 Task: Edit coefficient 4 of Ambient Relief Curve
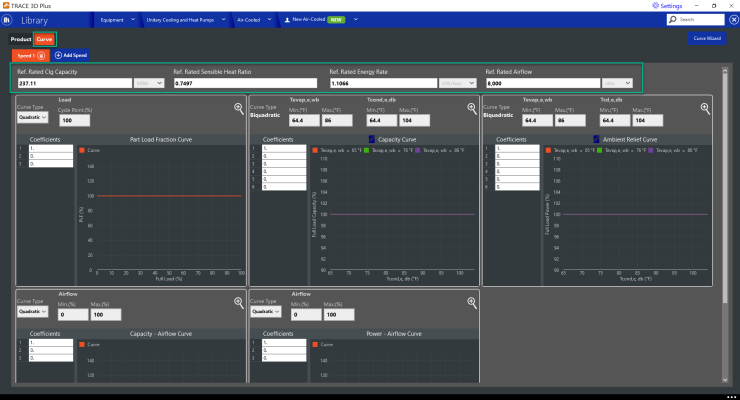(x=517, y=171)
